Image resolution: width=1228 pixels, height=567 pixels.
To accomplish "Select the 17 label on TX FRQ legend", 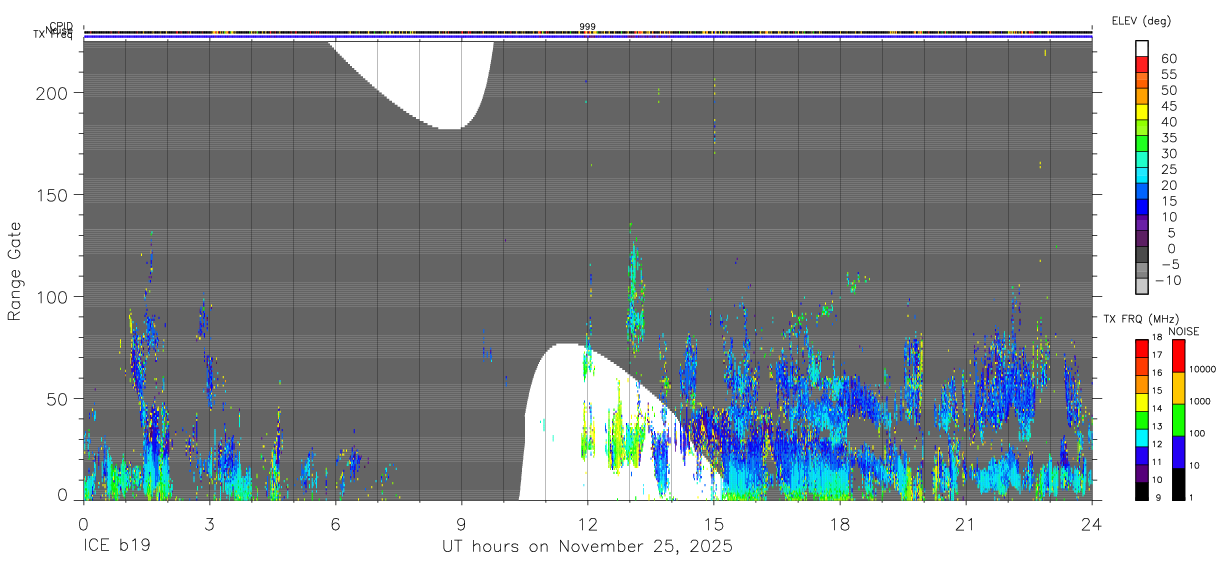I will click(x=1157, y=355).
